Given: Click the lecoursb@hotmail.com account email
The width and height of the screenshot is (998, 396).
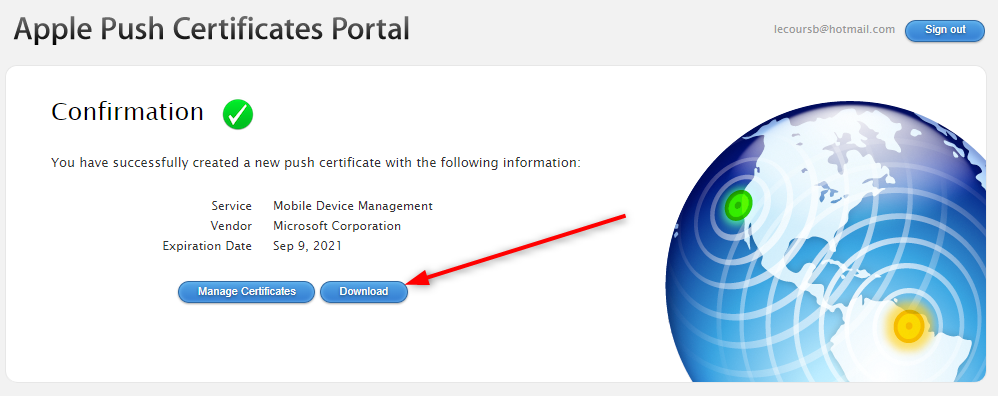Looking at the screenshot, I should pyautogui.click(x=834, y=29).
